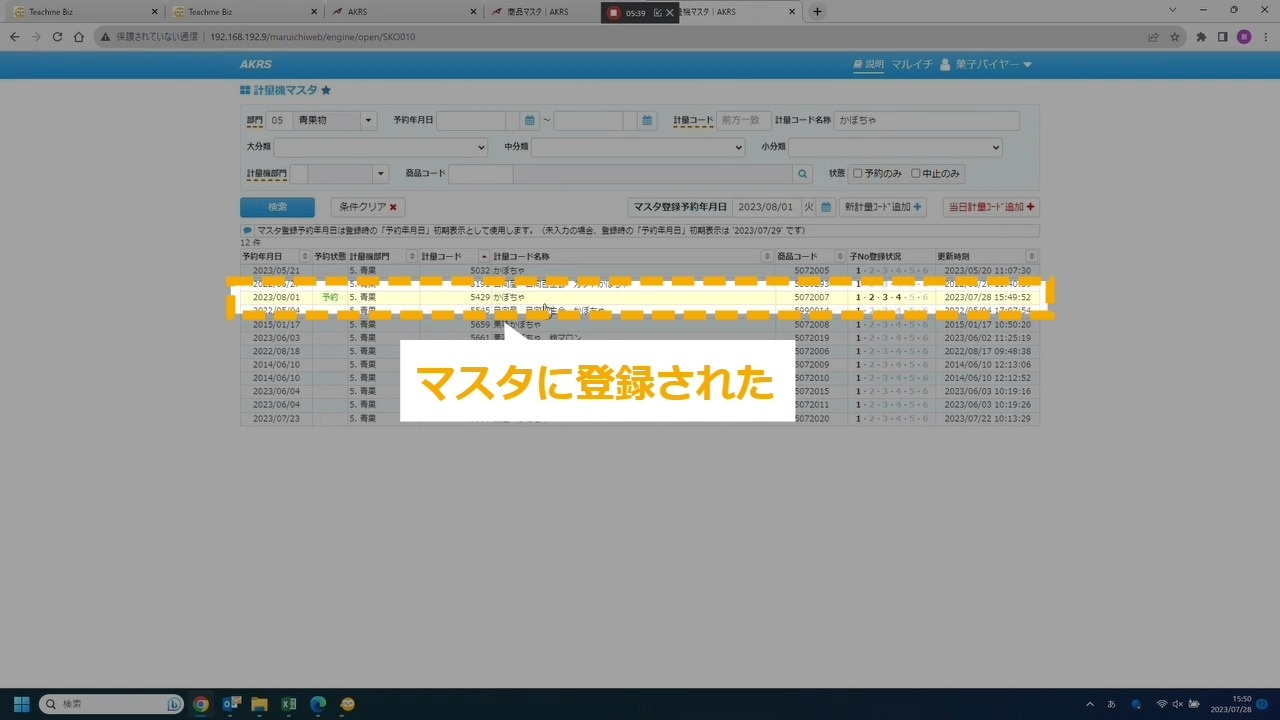The height and width of the screenshot is (720, 1280).
Task: Expand the 部門 青果物 dropdown
Action: pos(368,121)
